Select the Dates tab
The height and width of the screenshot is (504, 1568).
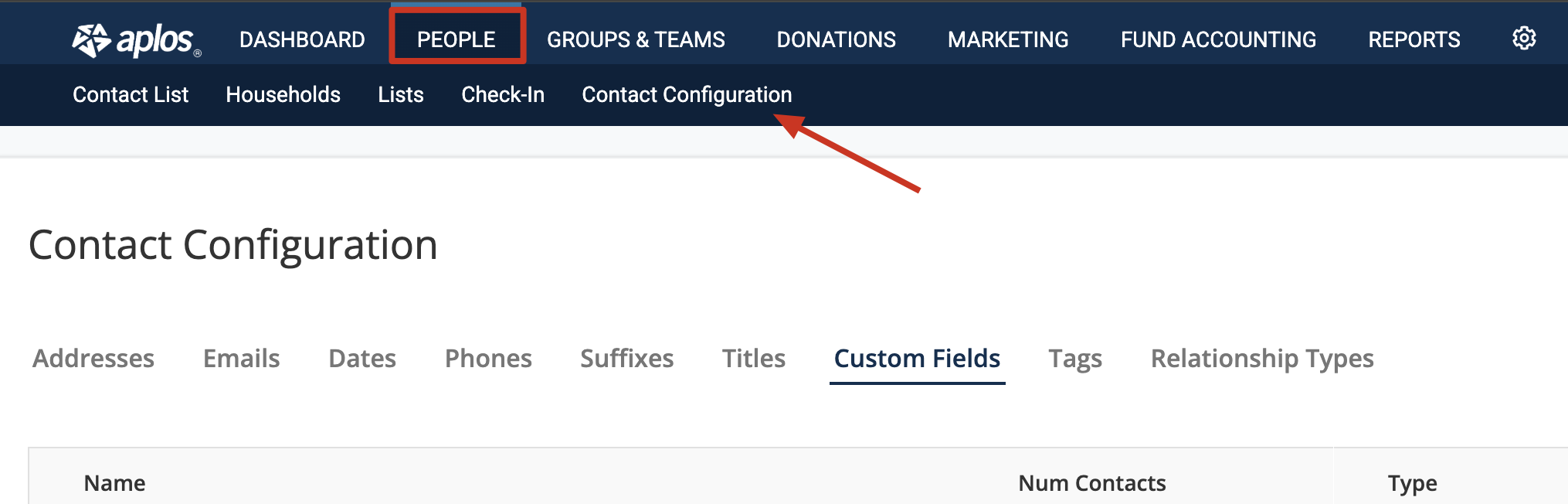pos(362,358)
